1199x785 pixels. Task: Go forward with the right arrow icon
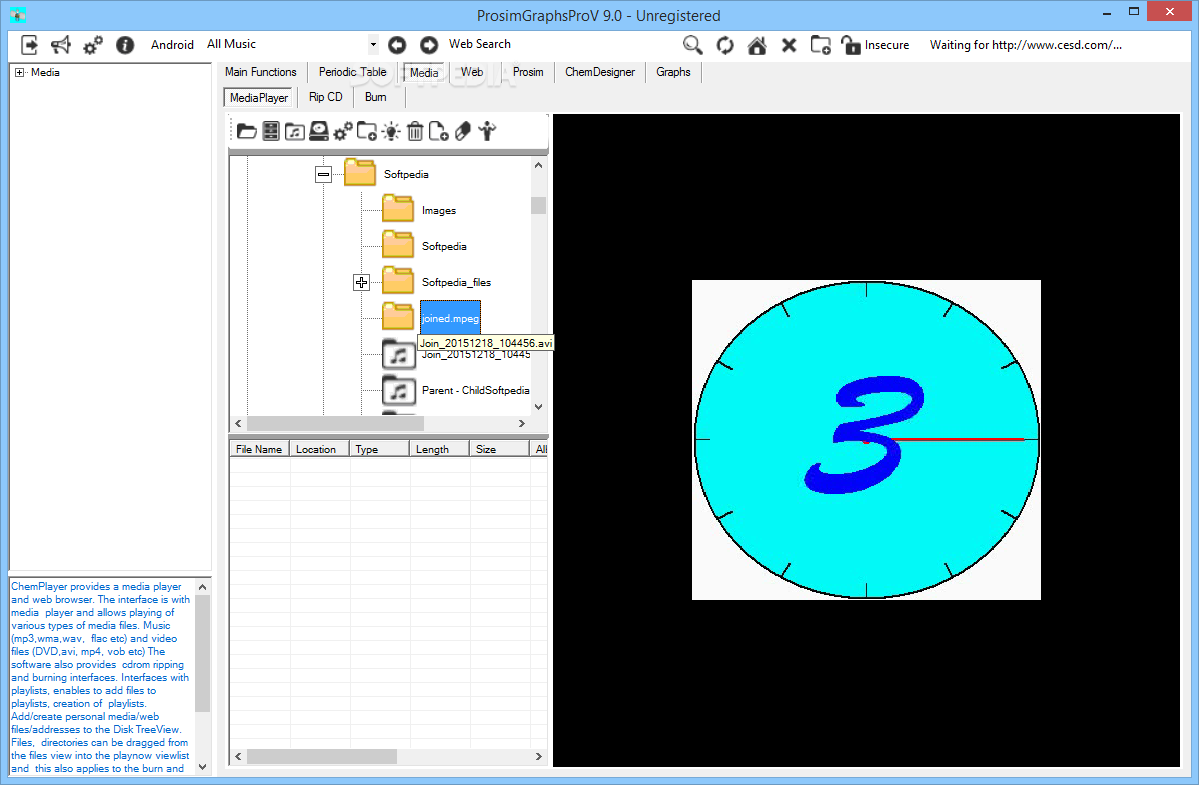coord(429,45)
